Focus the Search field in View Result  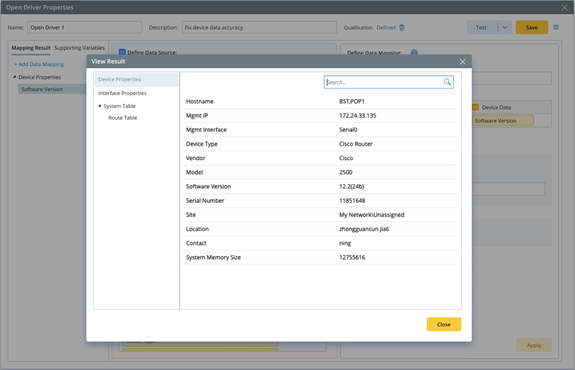click(x=384, y=82)
